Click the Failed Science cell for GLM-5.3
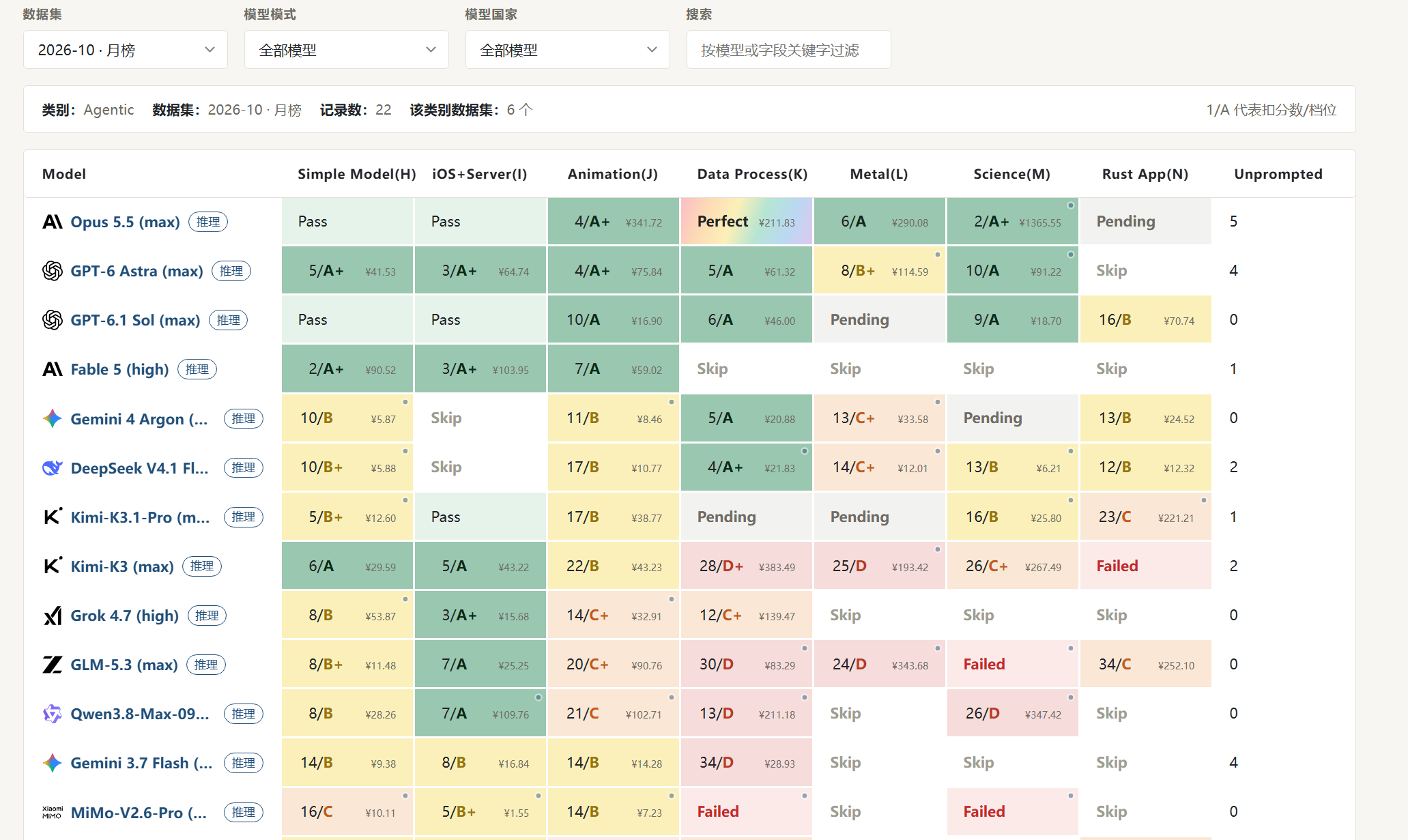 tap(1013, 664)
